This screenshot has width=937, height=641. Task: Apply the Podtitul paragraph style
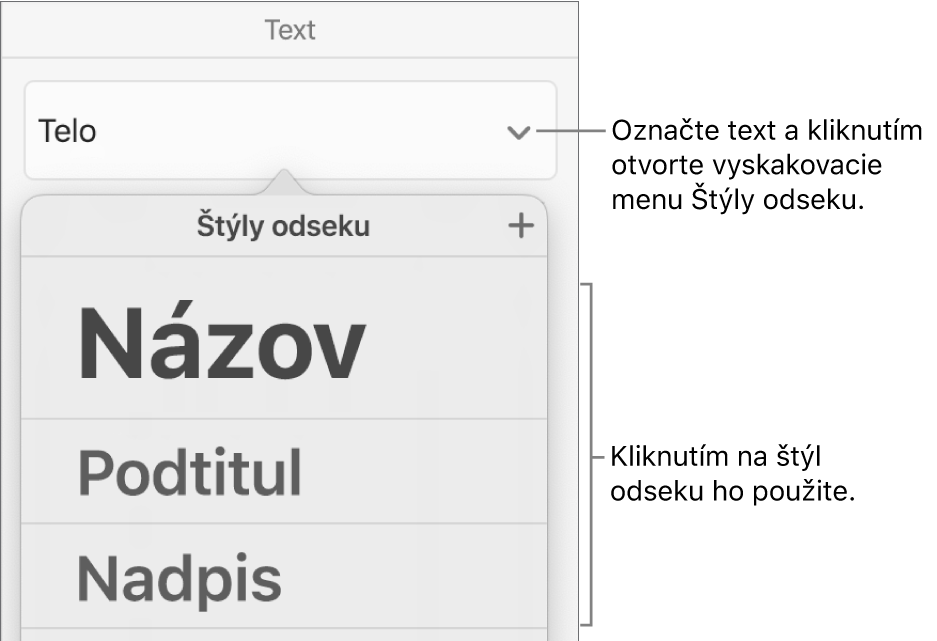tap(284, 471)
